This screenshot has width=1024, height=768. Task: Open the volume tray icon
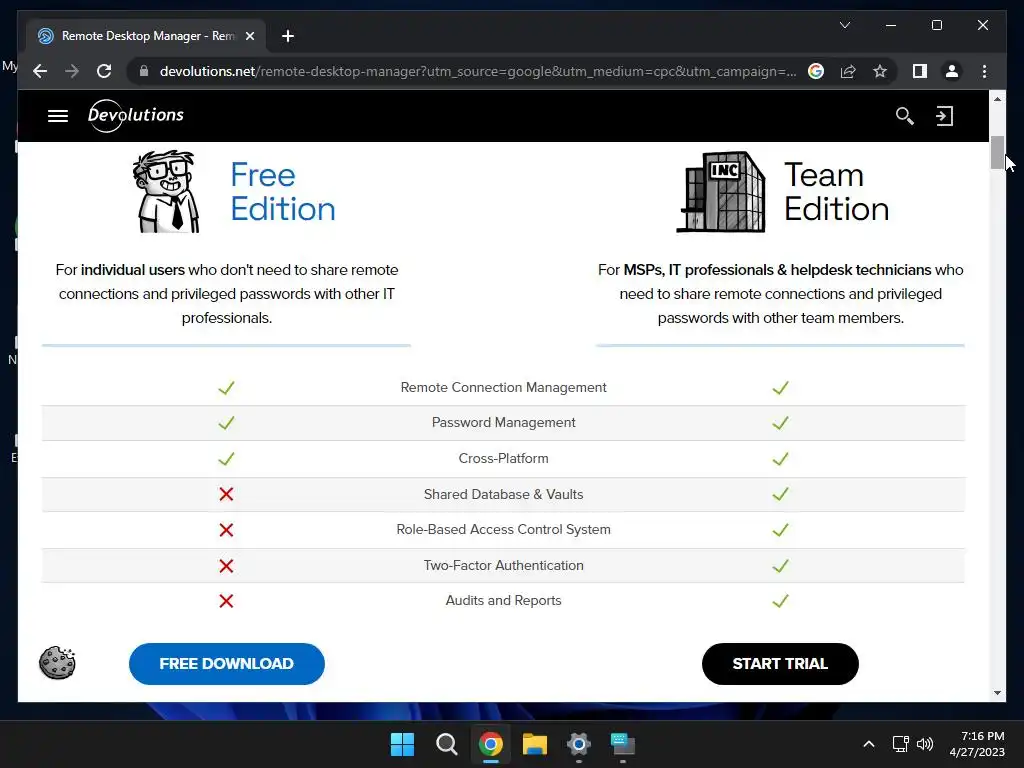click(x=925, y=744)
